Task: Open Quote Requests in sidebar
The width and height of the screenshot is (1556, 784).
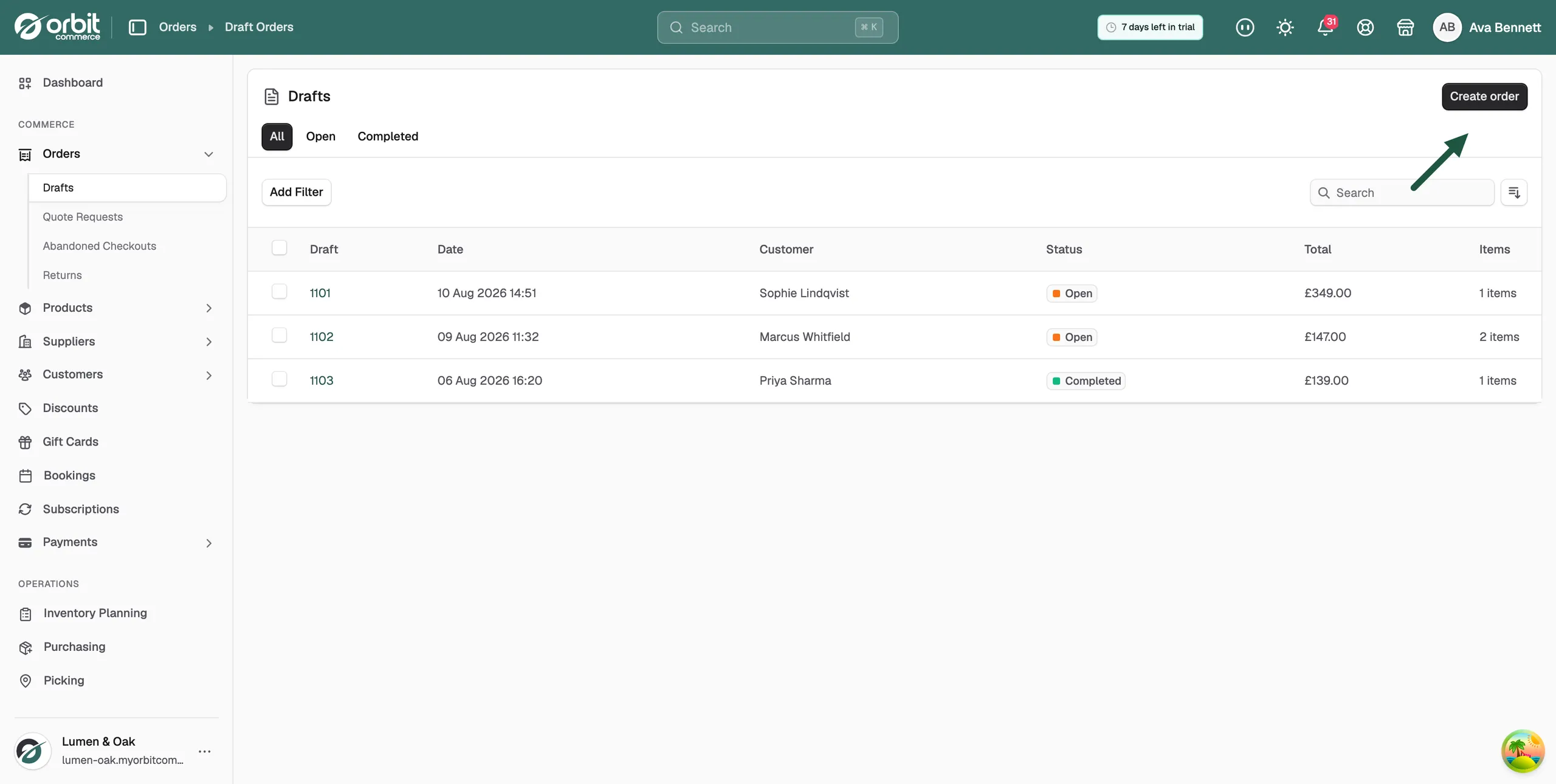Action: click(83, 217)
